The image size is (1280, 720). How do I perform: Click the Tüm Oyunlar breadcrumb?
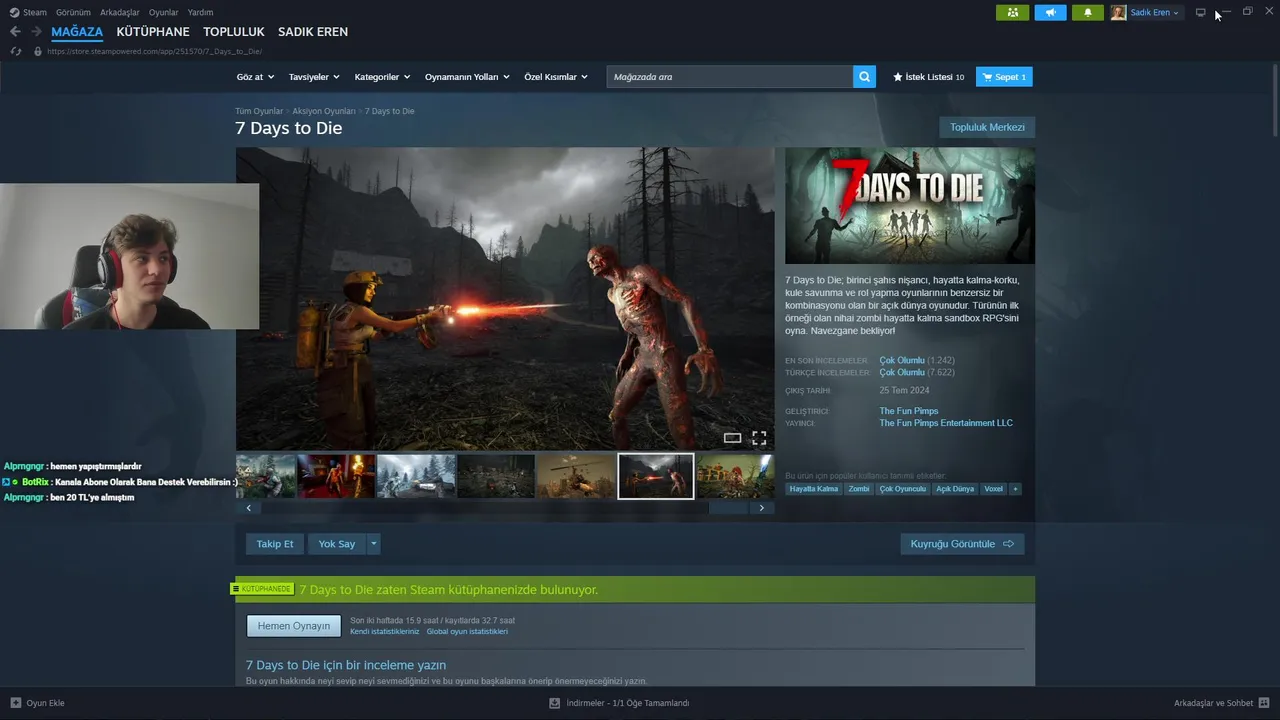(259, 111)
